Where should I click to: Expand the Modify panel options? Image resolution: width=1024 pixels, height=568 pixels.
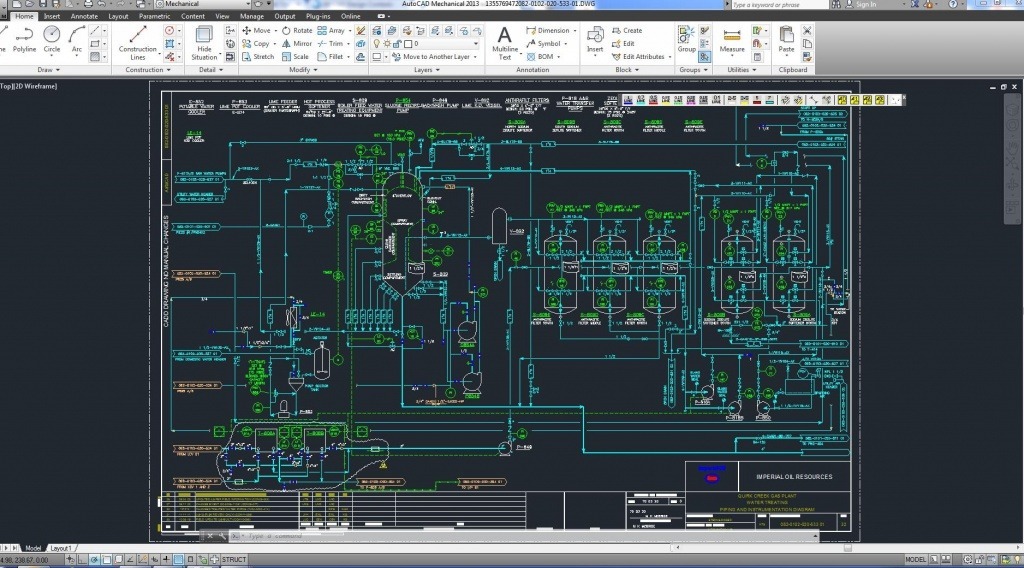point(303,70)
